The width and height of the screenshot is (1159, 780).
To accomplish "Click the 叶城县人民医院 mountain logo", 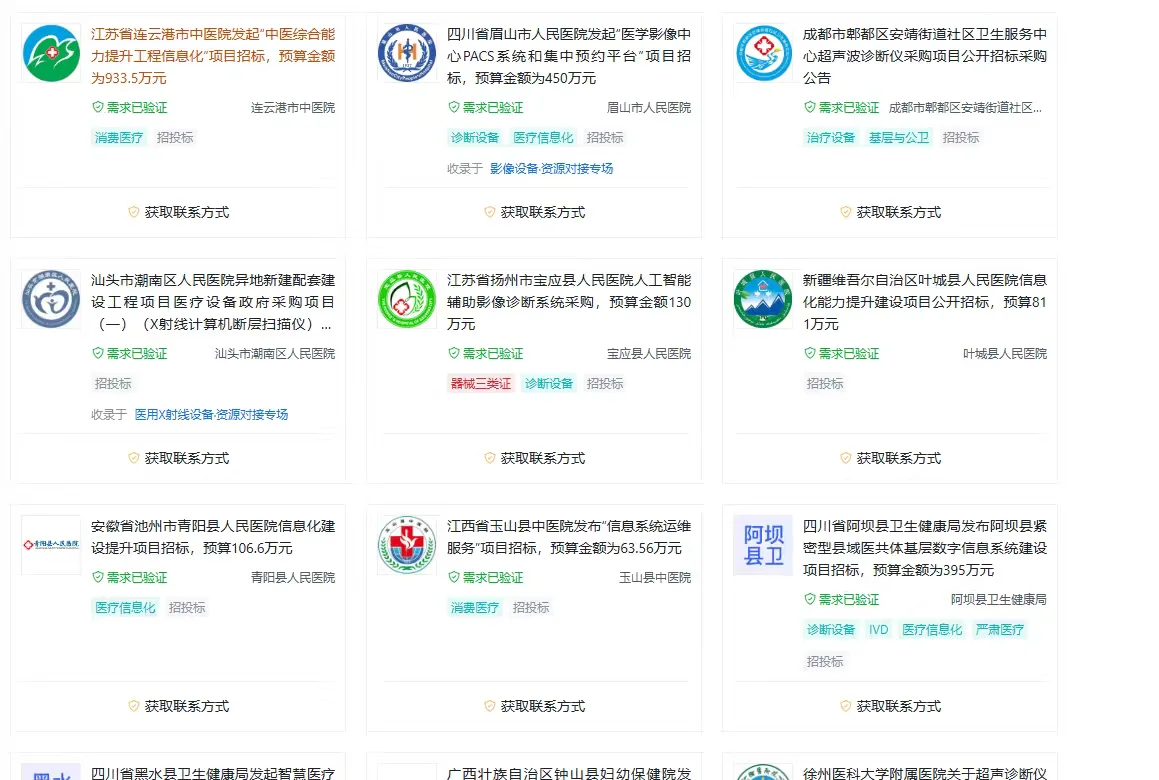I will (763, 297).
